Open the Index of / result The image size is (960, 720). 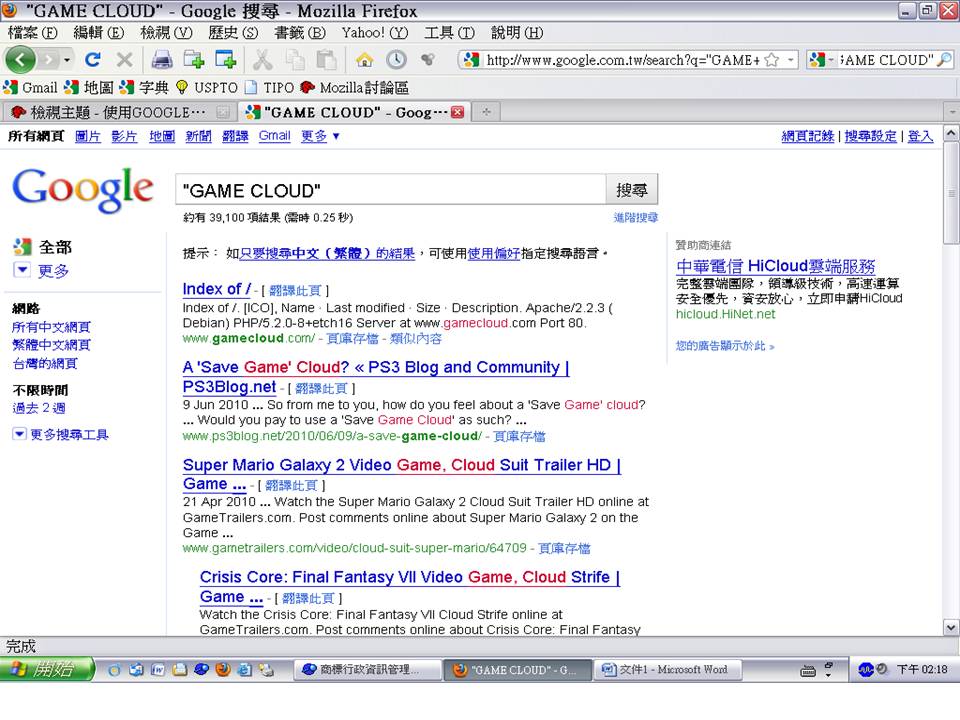click(x=217, y=289)
